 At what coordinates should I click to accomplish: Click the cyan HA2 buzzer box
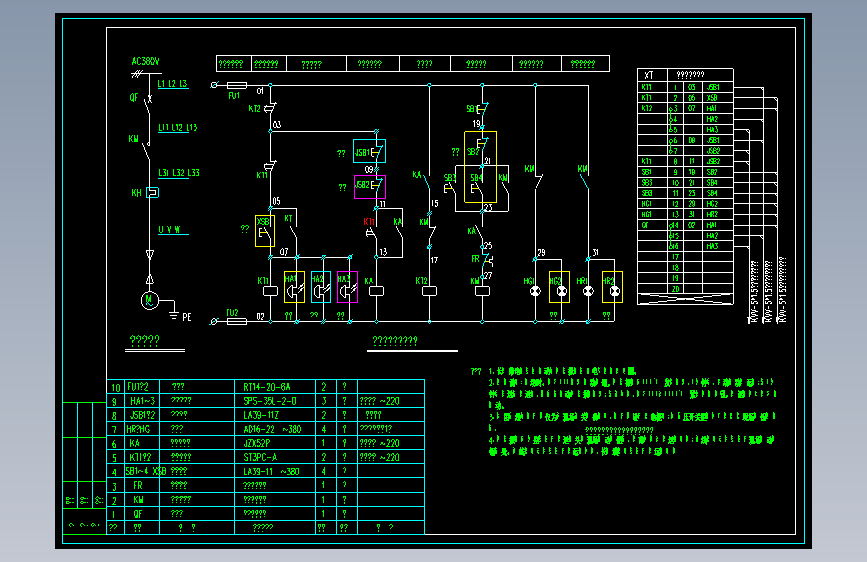(x=321, y=287)
